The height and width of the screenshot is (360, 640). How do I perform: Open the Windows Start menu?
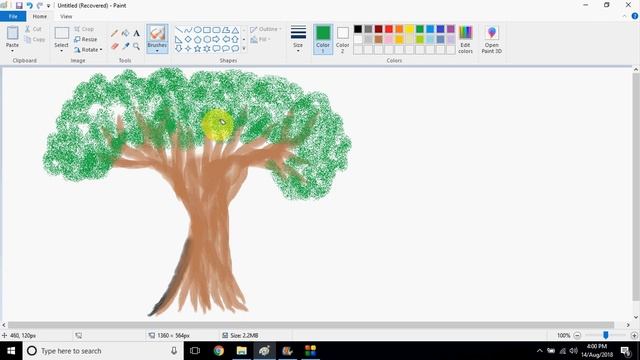point(11,351)
